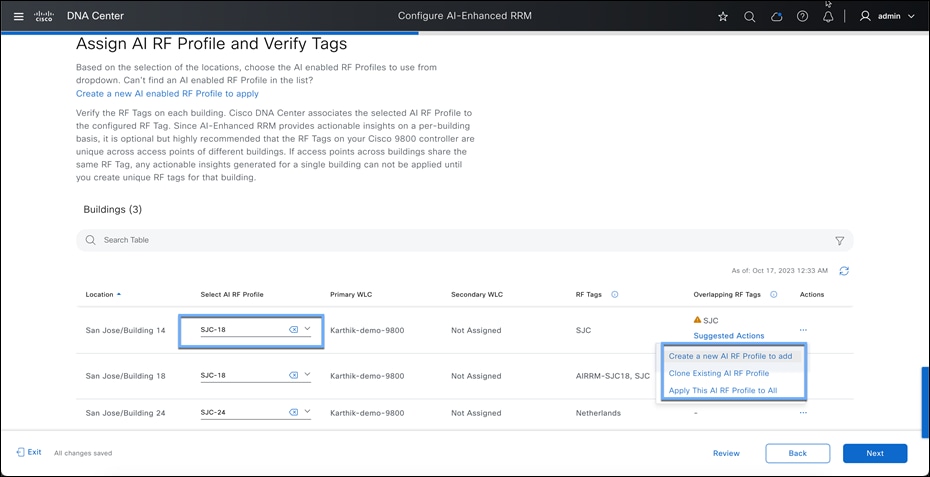The image size is (930, 477).
Task: Click the filter funnel icon
Action: (x=839, y=240)
